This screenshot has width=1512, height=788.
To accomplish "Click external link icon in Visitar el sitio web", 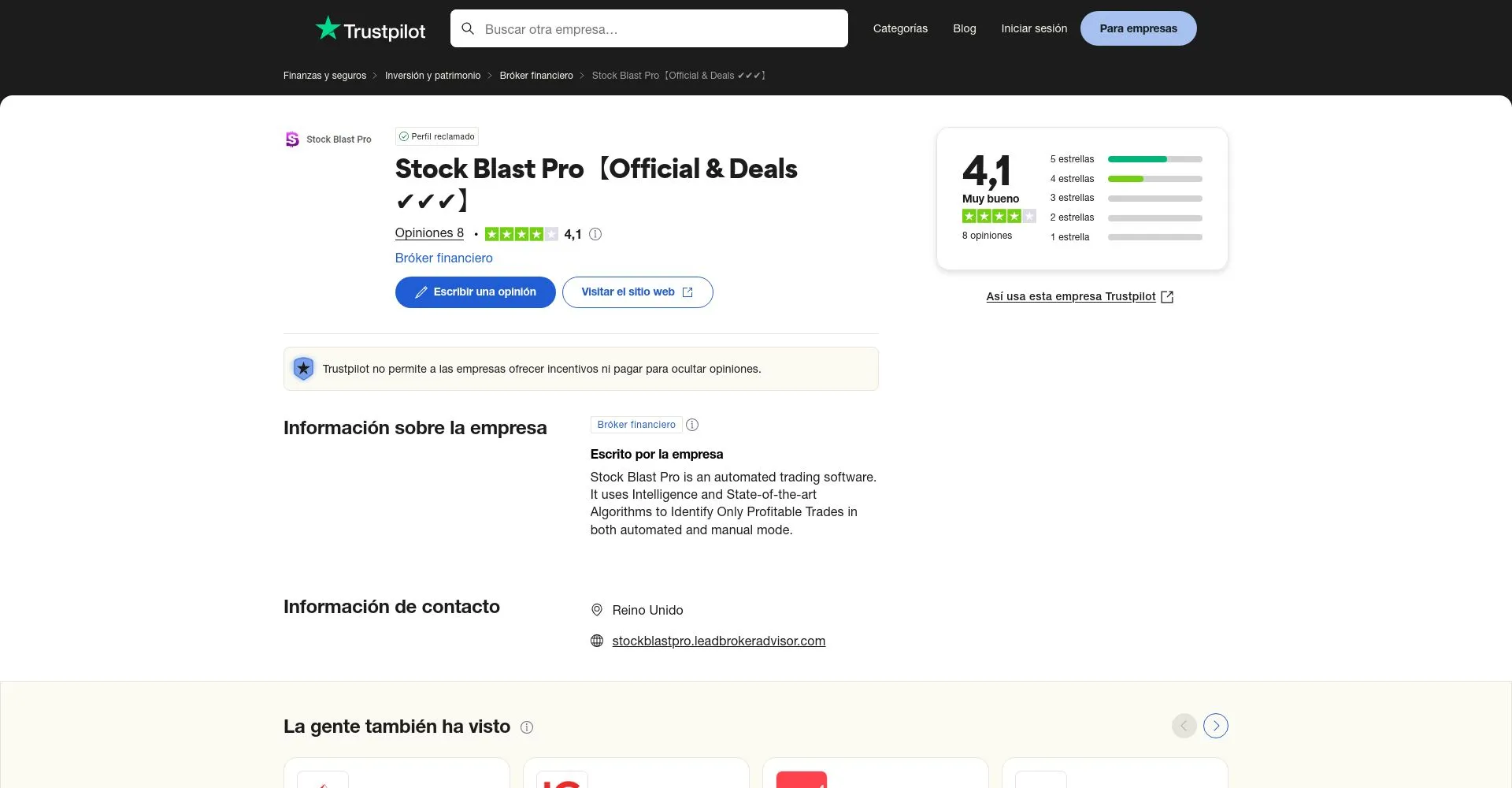I will [687, 292].
